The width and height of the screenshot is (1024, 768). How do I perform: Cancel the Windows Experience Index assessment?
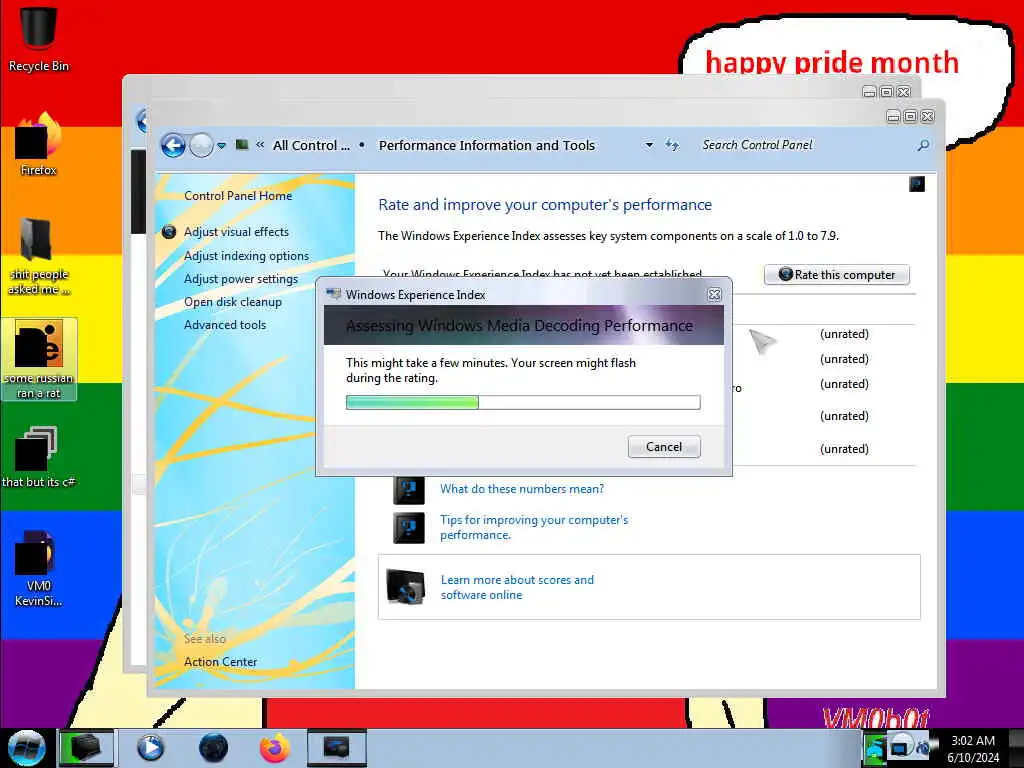pos(664,447)
